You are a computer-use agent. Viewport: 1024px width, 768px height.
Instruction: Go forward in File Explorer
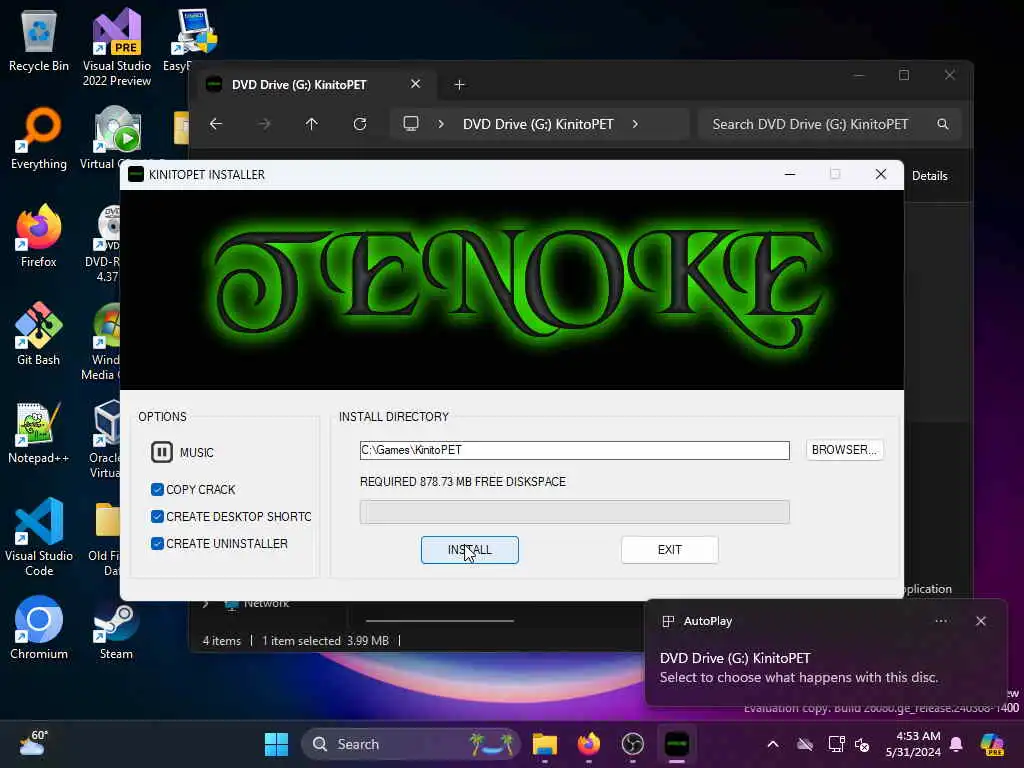click(x=264, y=124)
